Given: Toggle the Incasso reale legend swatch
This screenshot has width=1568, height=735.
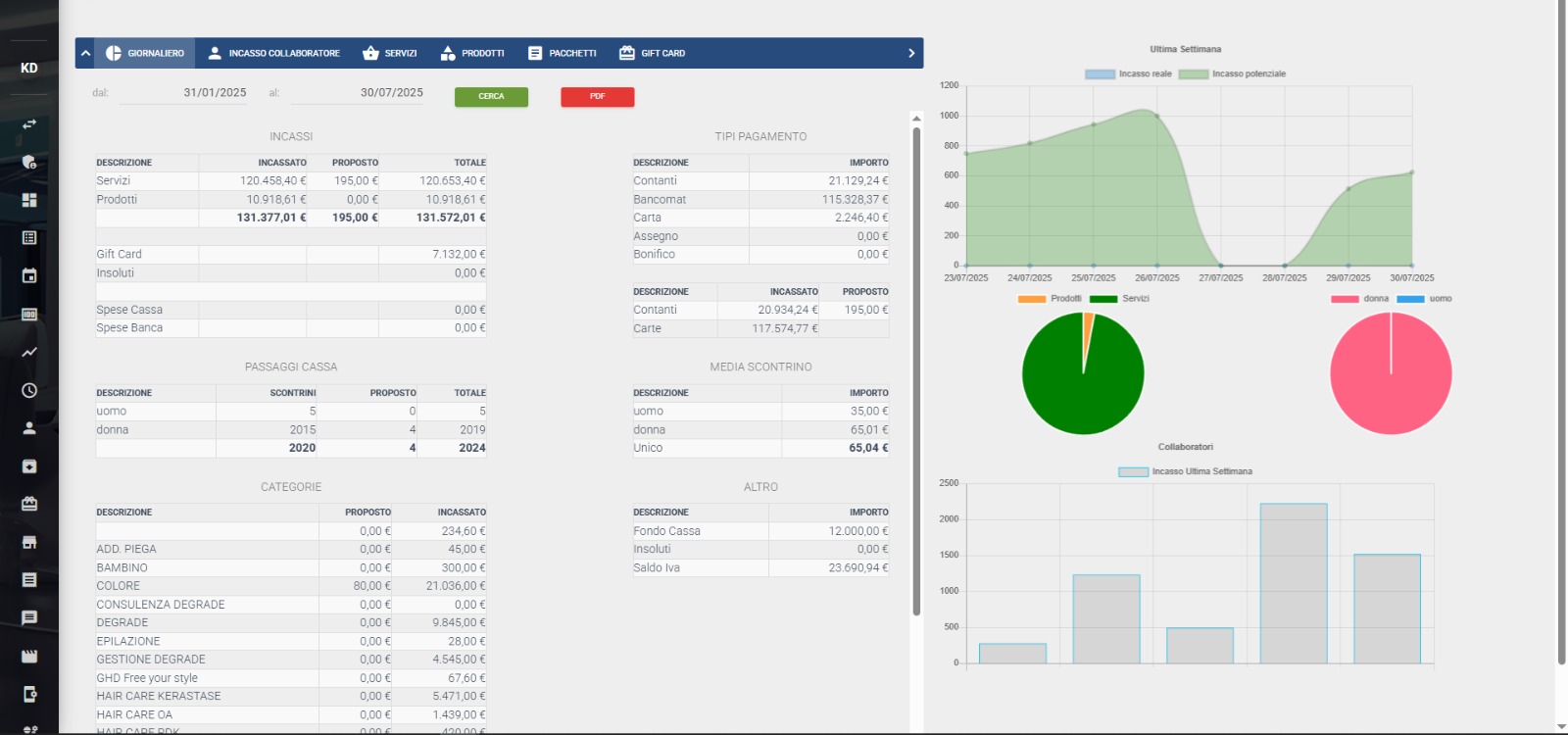Looking at the screenshot, I should tap(1100, 73).
